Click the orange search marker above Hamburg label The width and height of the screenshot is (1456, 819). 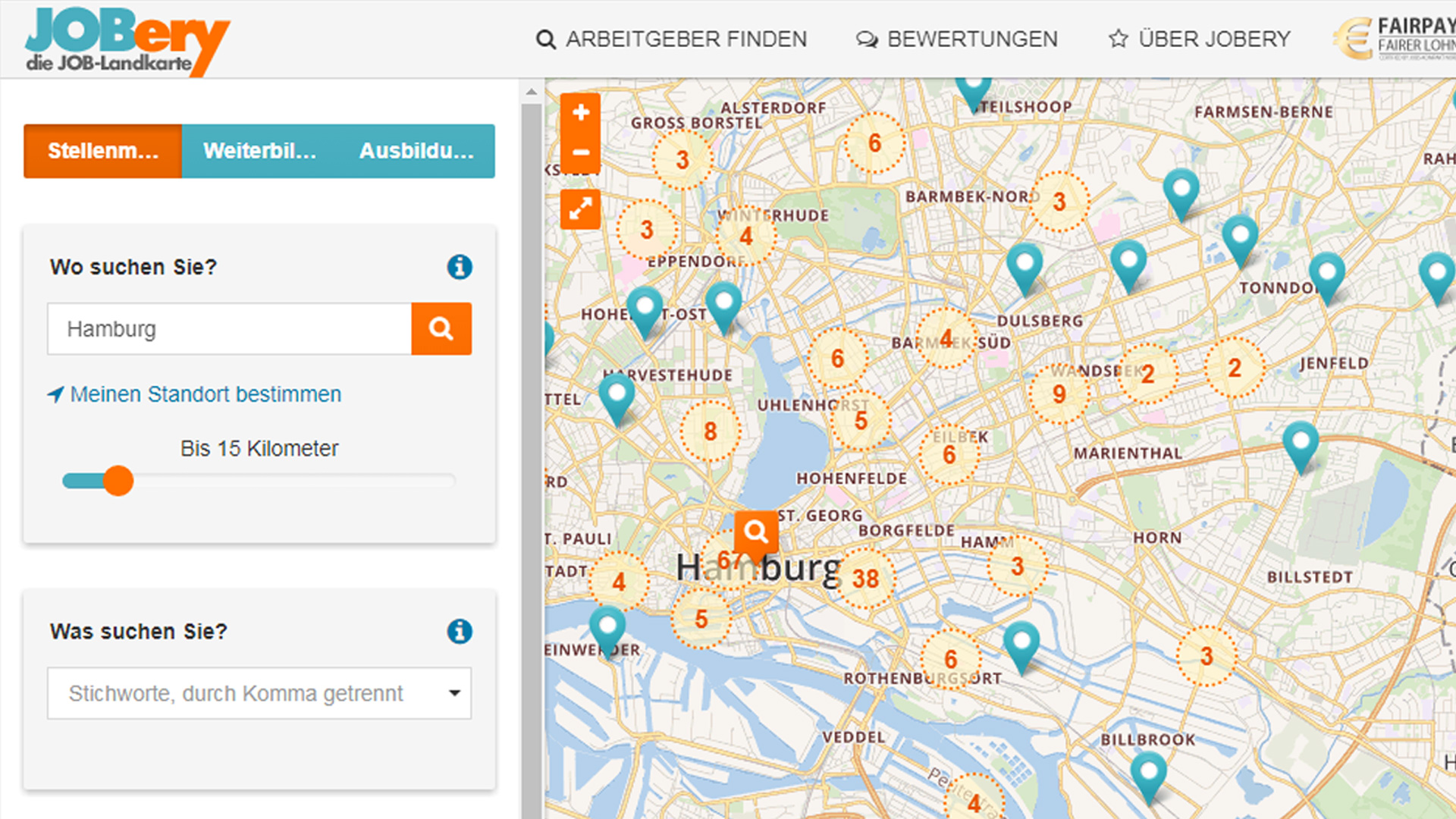756,532
